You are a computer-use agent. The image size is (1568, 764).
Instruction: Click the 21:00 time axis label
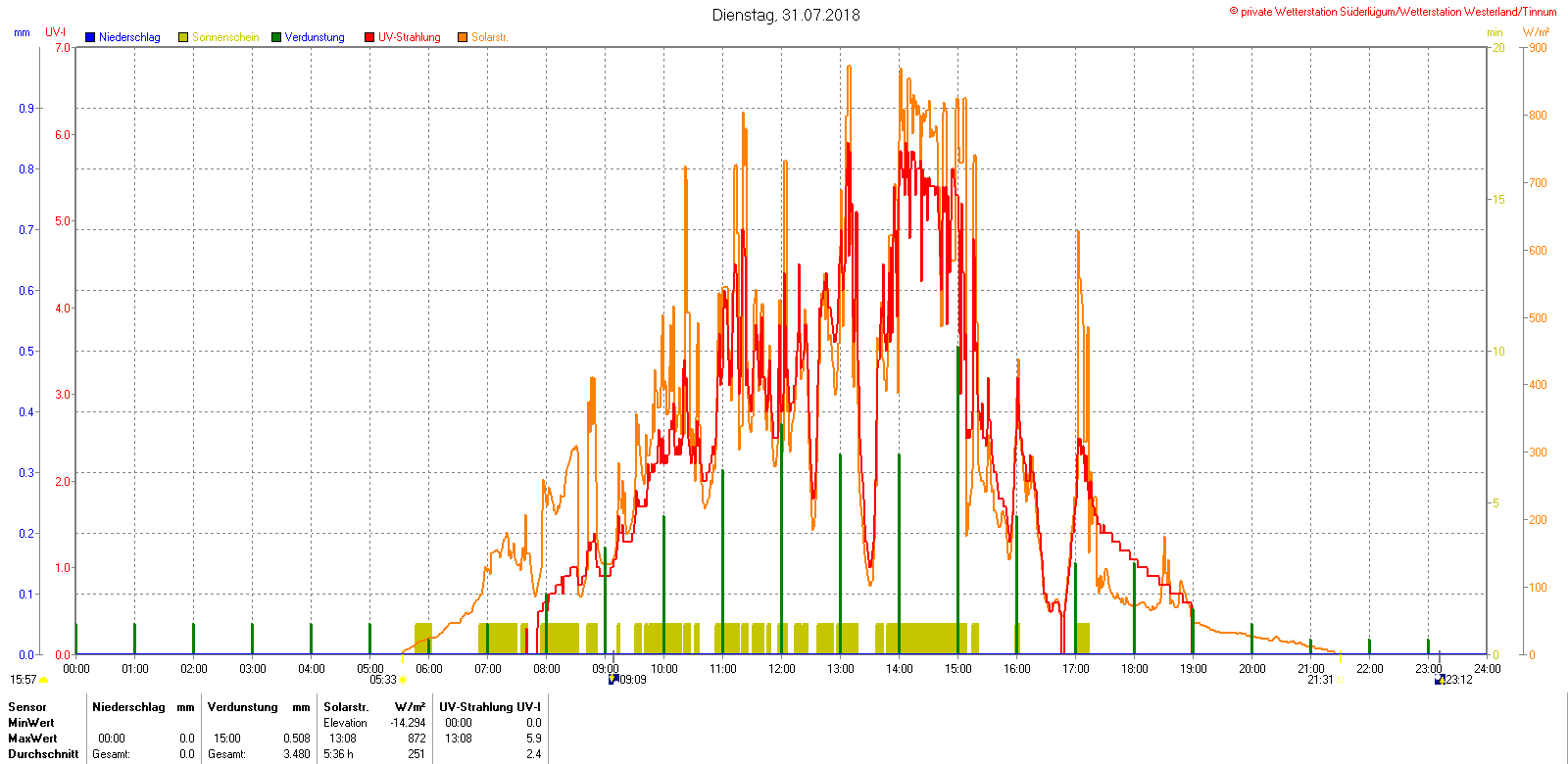[x=1311, y=669]
